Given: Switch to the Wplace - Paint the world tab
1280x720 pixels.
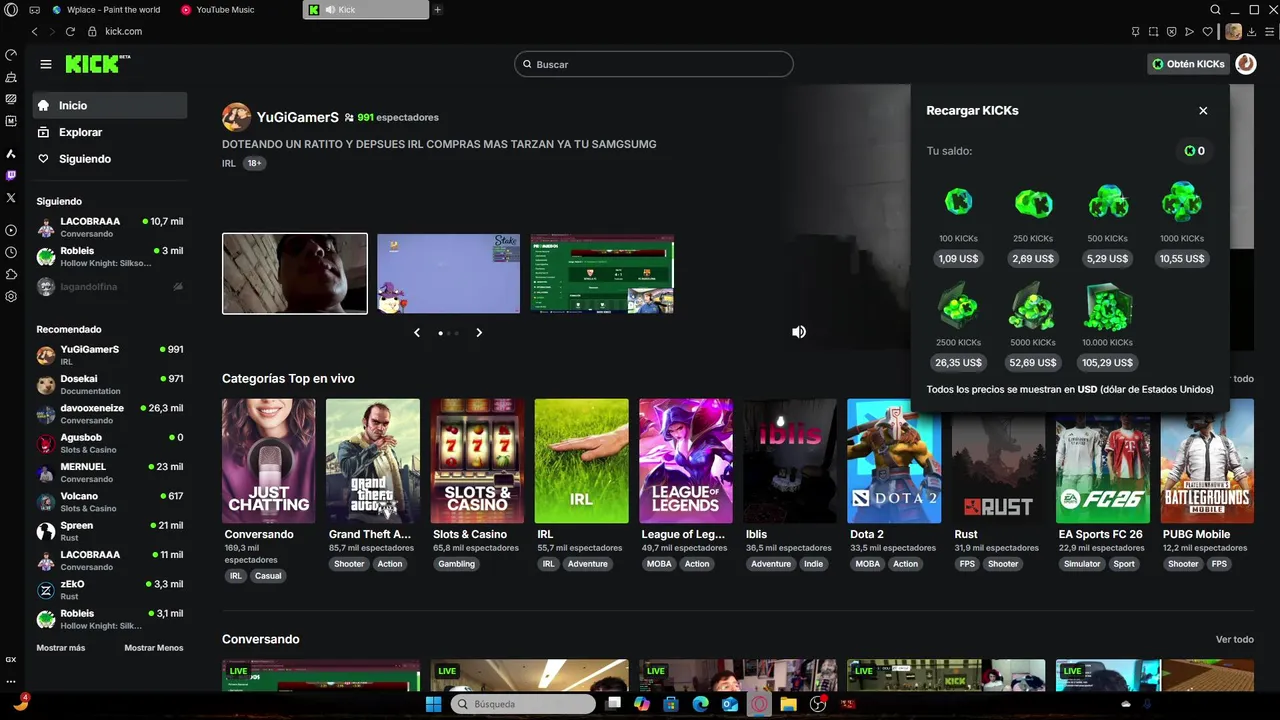Looking at the screenshot, I should pos(105,10).
